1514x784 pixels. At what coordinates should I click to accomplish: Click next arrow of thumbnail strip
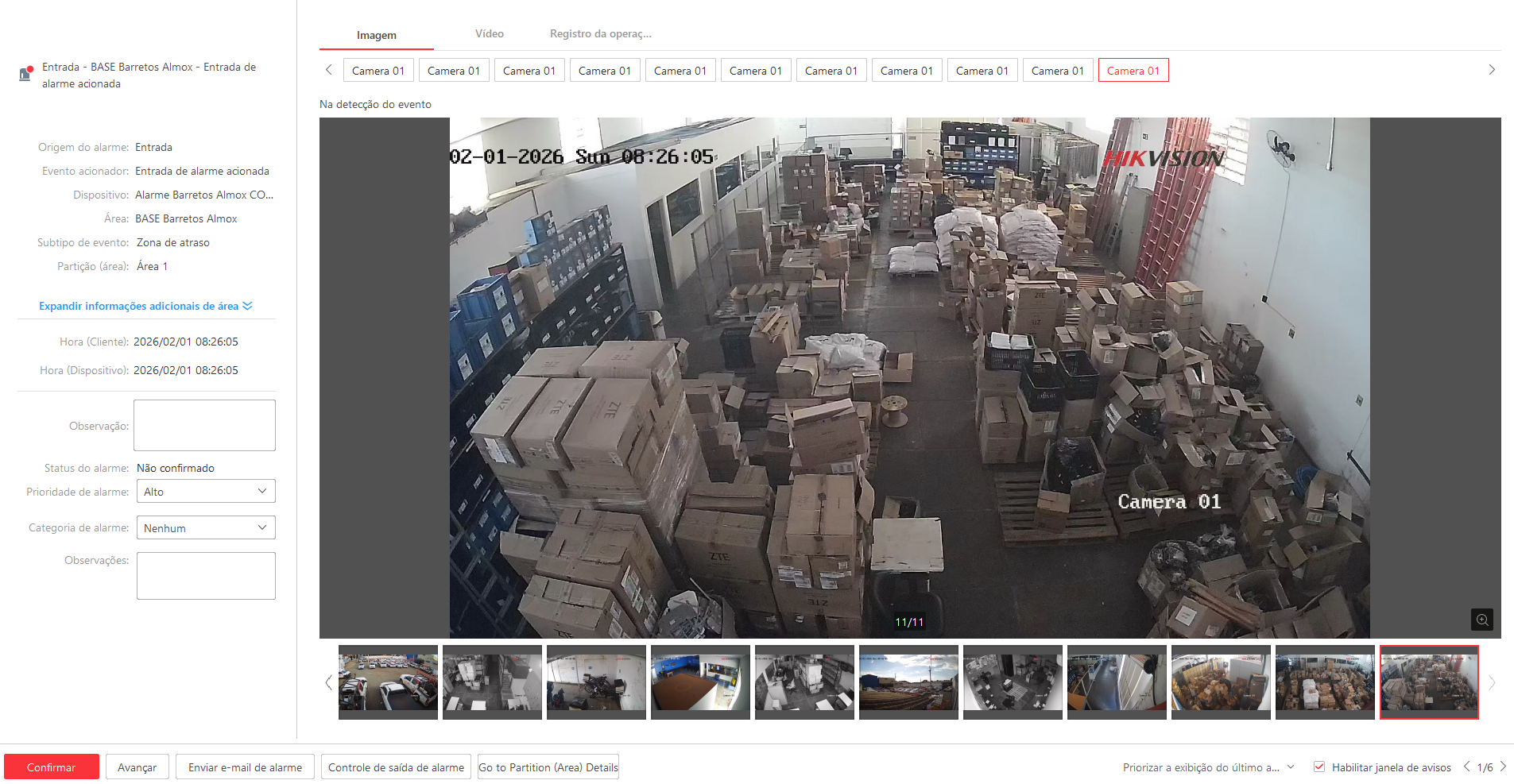click(1492, 682)
